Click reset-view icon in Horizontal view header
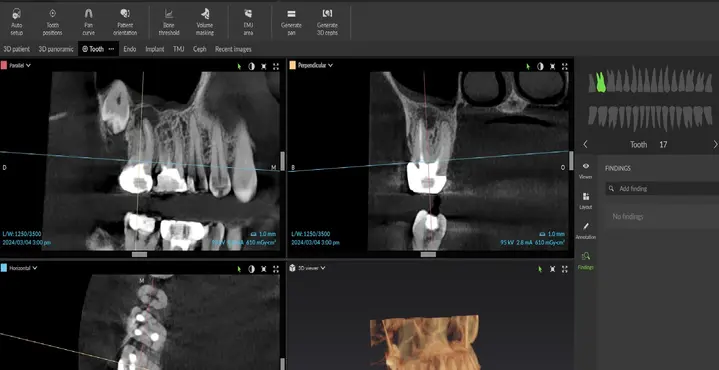Screen dimensions: 719x370 [x=264, y=269]
